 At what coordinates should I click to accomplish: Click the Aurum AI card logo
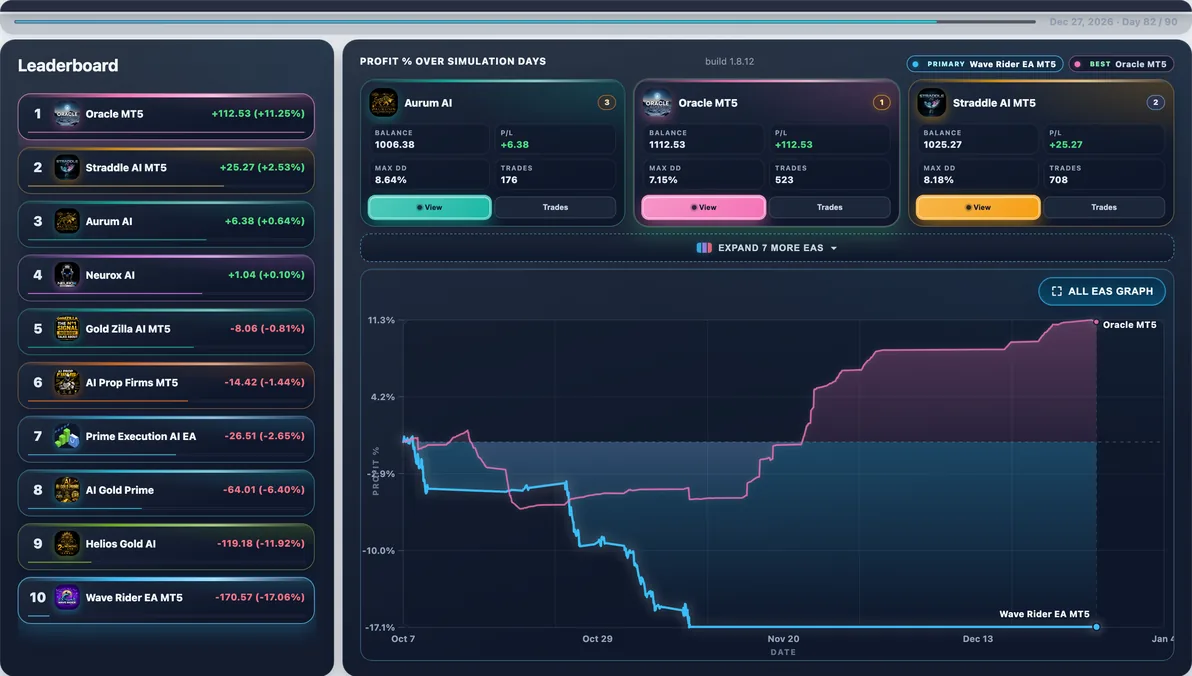[383, 103]
